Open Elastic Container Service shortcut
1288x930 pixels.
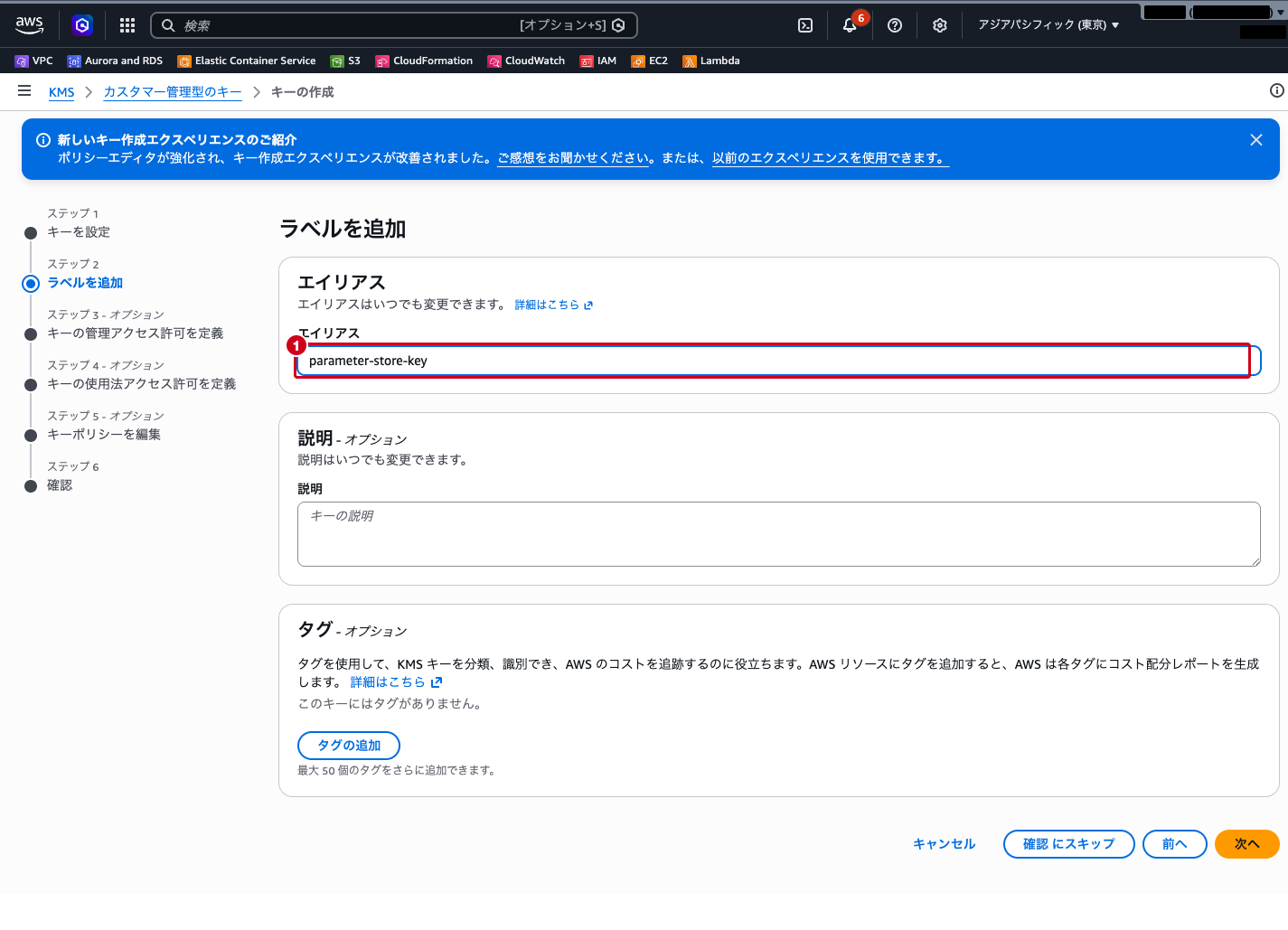tap(247, 61)
